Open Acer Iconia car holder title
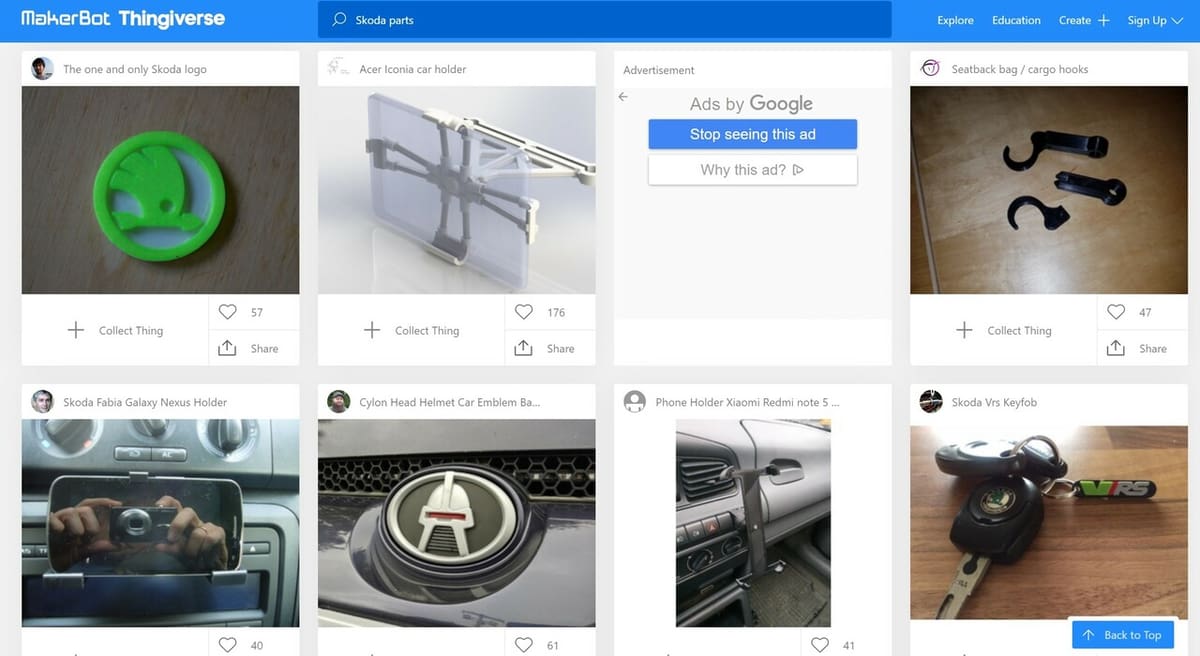Image resolution: width=1200 pixels, height=656 pixels. pyautogui.click(x=413, y=69)
